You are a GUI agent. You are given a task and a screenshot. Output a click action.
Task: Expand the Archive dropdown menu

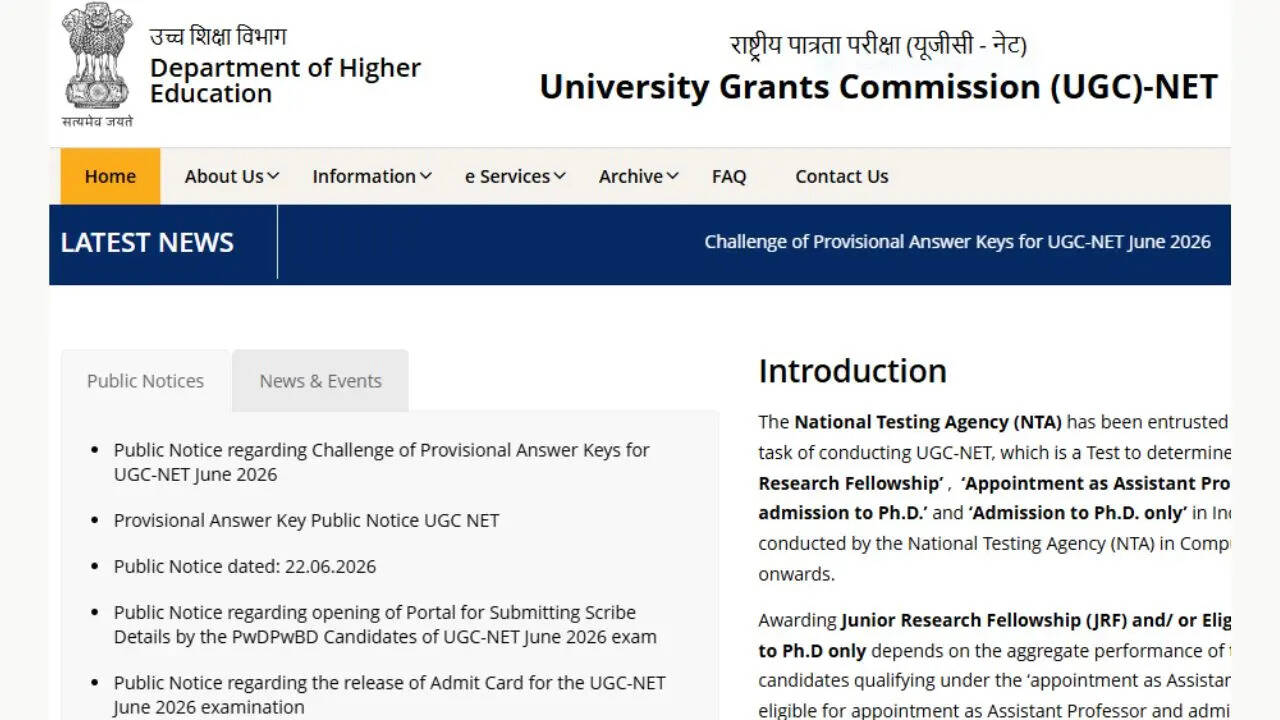639,176
